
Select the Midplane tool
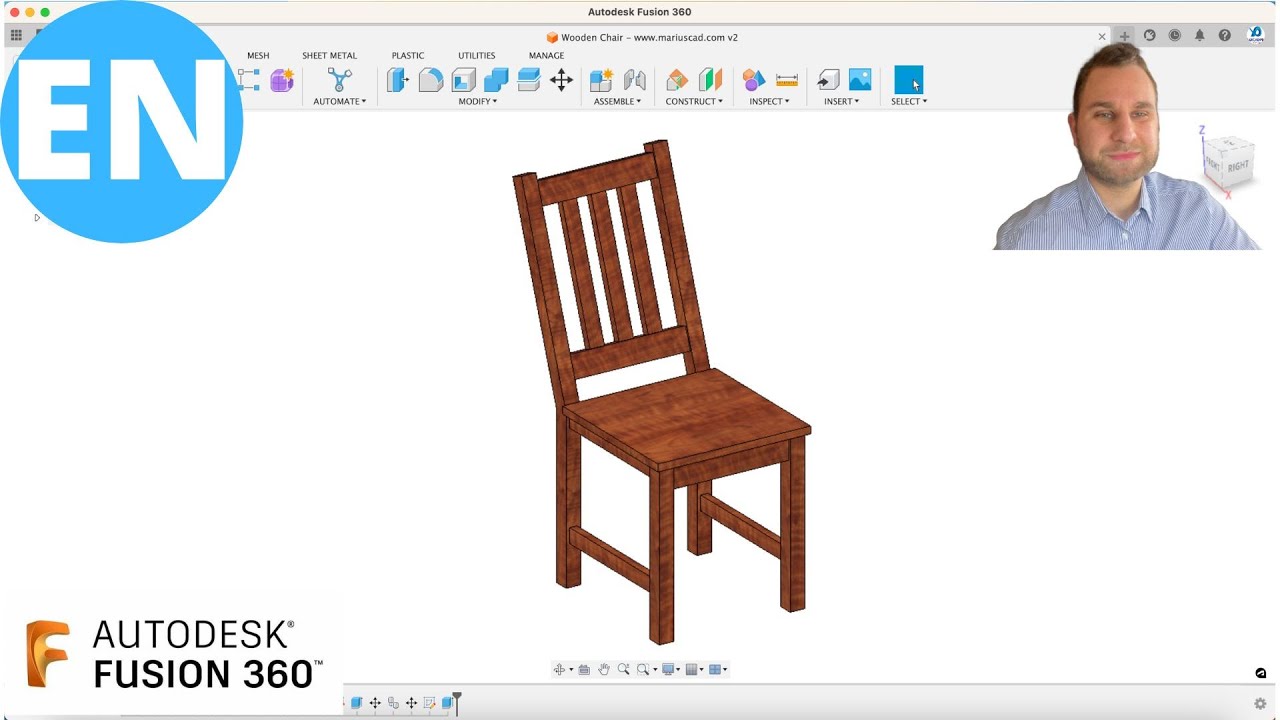[710, 80]
